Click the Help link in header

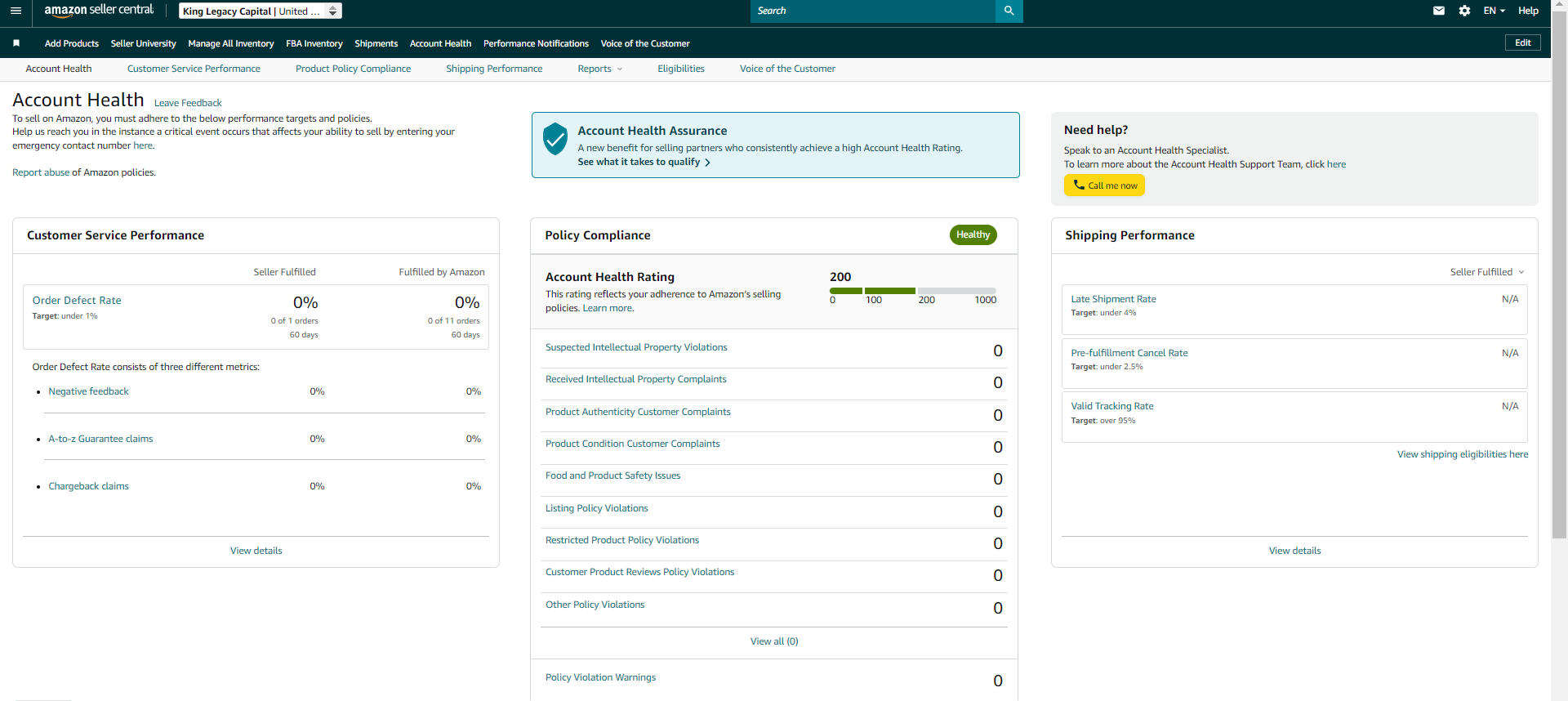point(1528,11)
